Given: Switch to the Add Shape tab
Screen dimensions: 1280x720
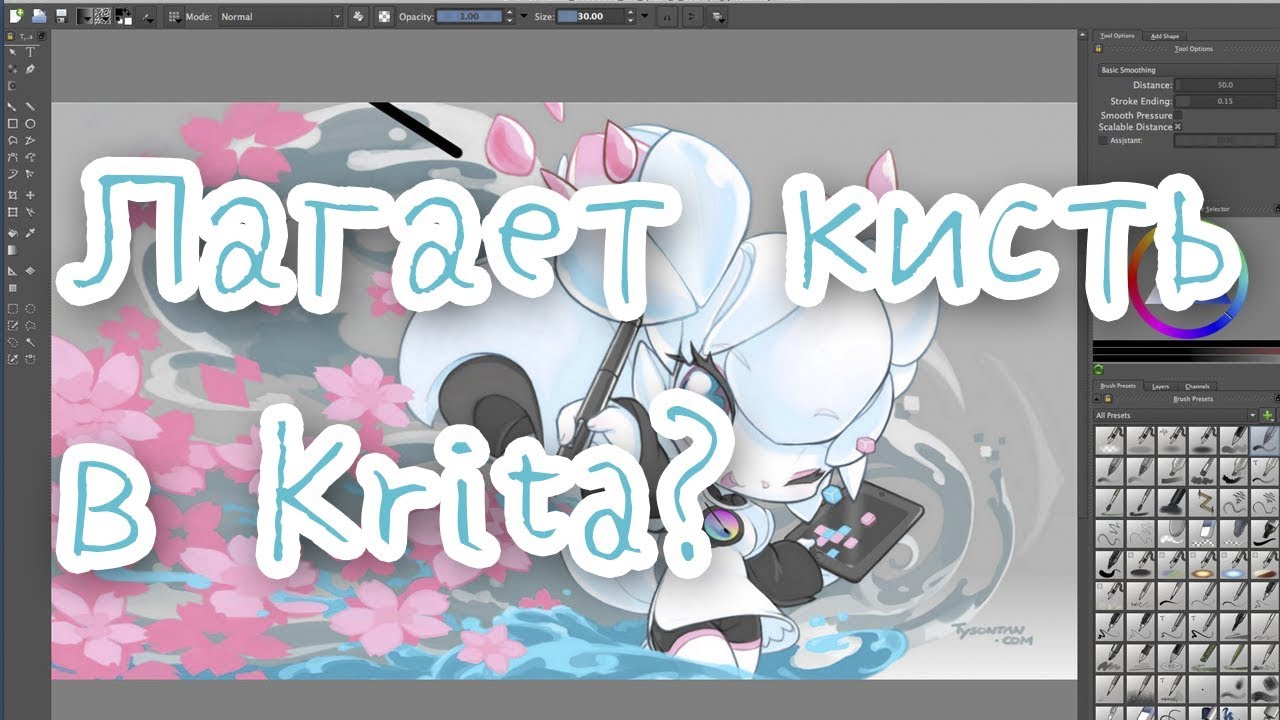Looking at the screenshot, I should [1165, 36].
